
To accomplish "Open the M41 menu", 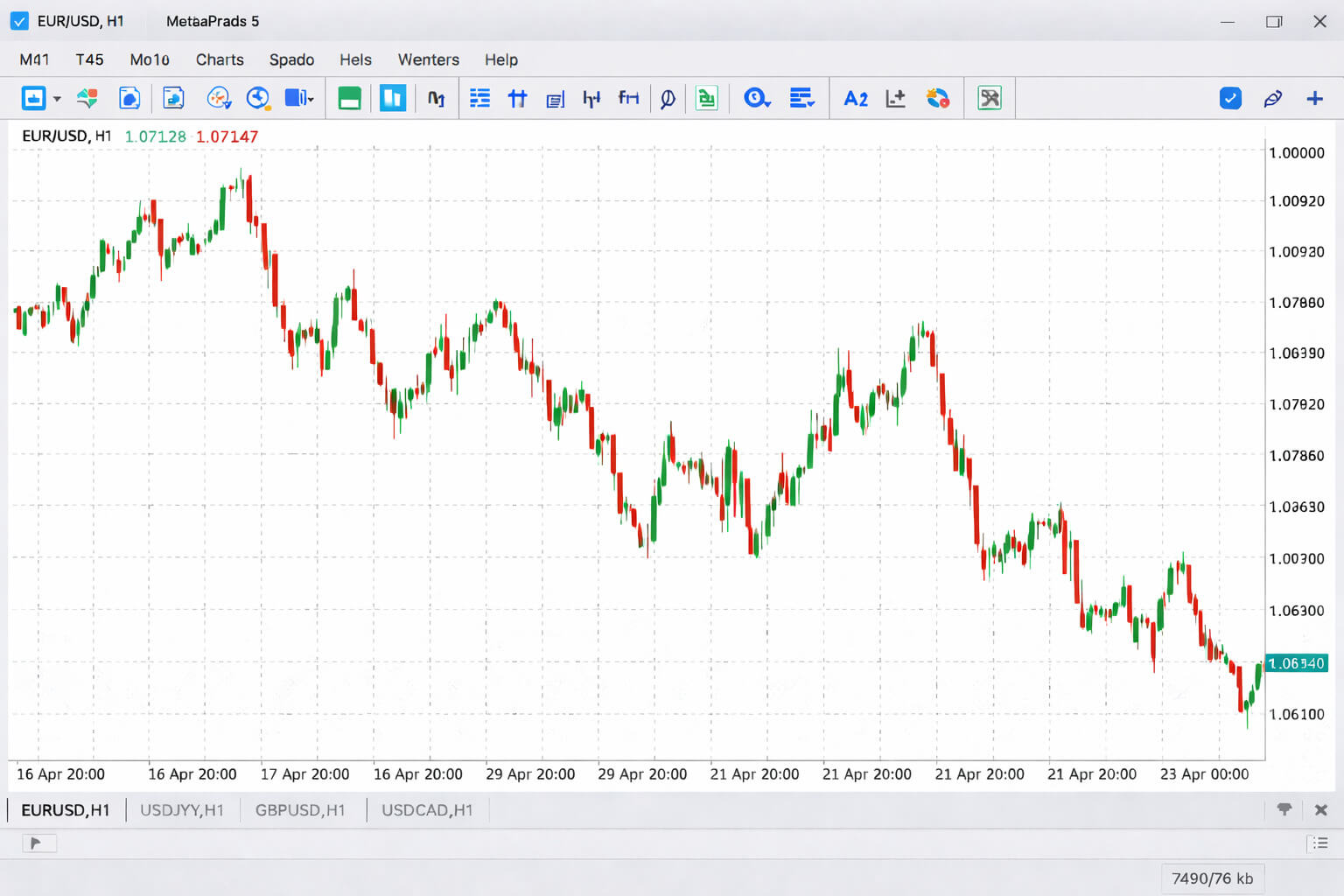I will pos(34,59).
